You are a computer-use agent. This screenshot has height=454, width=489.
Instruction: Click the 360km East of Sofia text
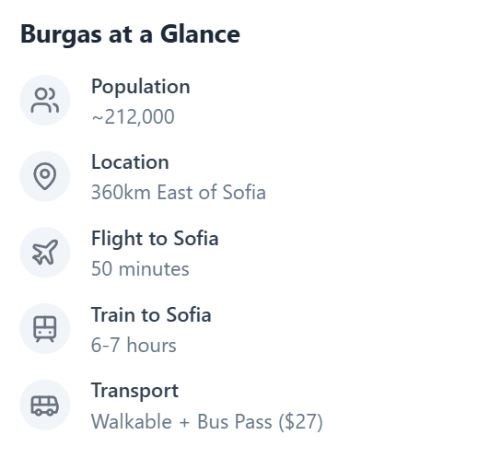pos(179,192)
